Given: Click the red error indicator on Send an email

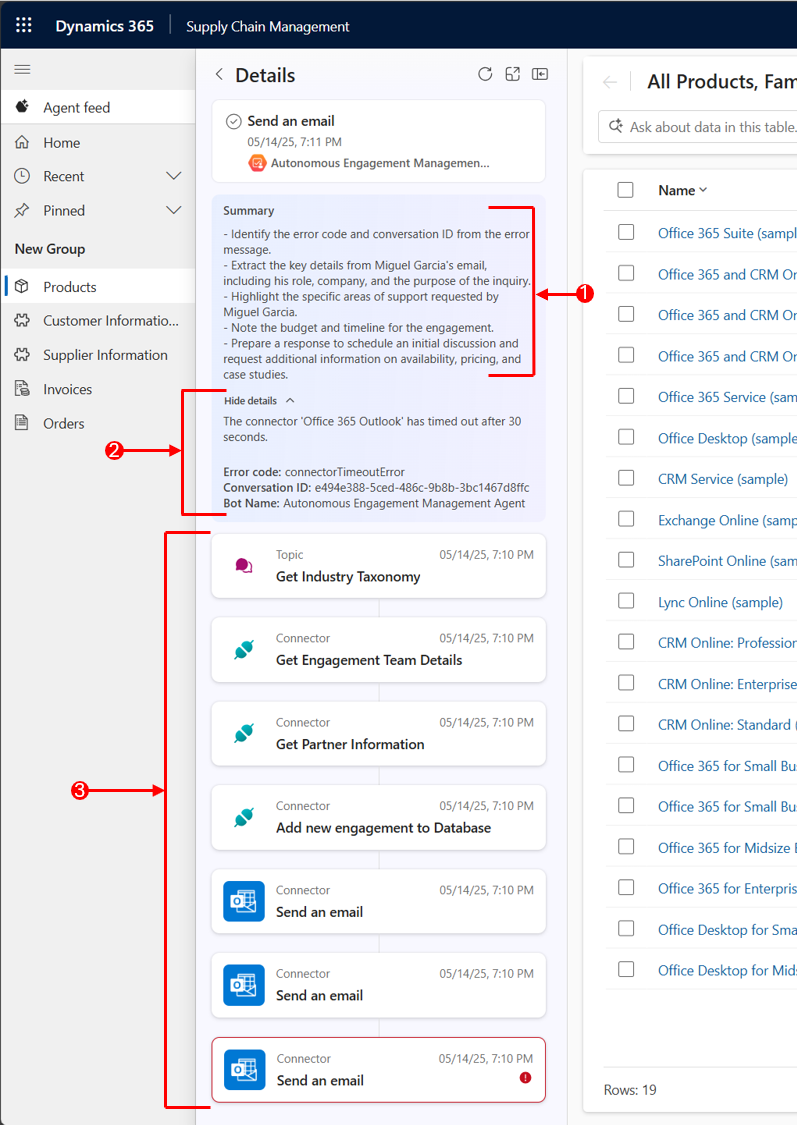Looking at the screenshot, I should pyautogui.click(x=525, y=1077).
